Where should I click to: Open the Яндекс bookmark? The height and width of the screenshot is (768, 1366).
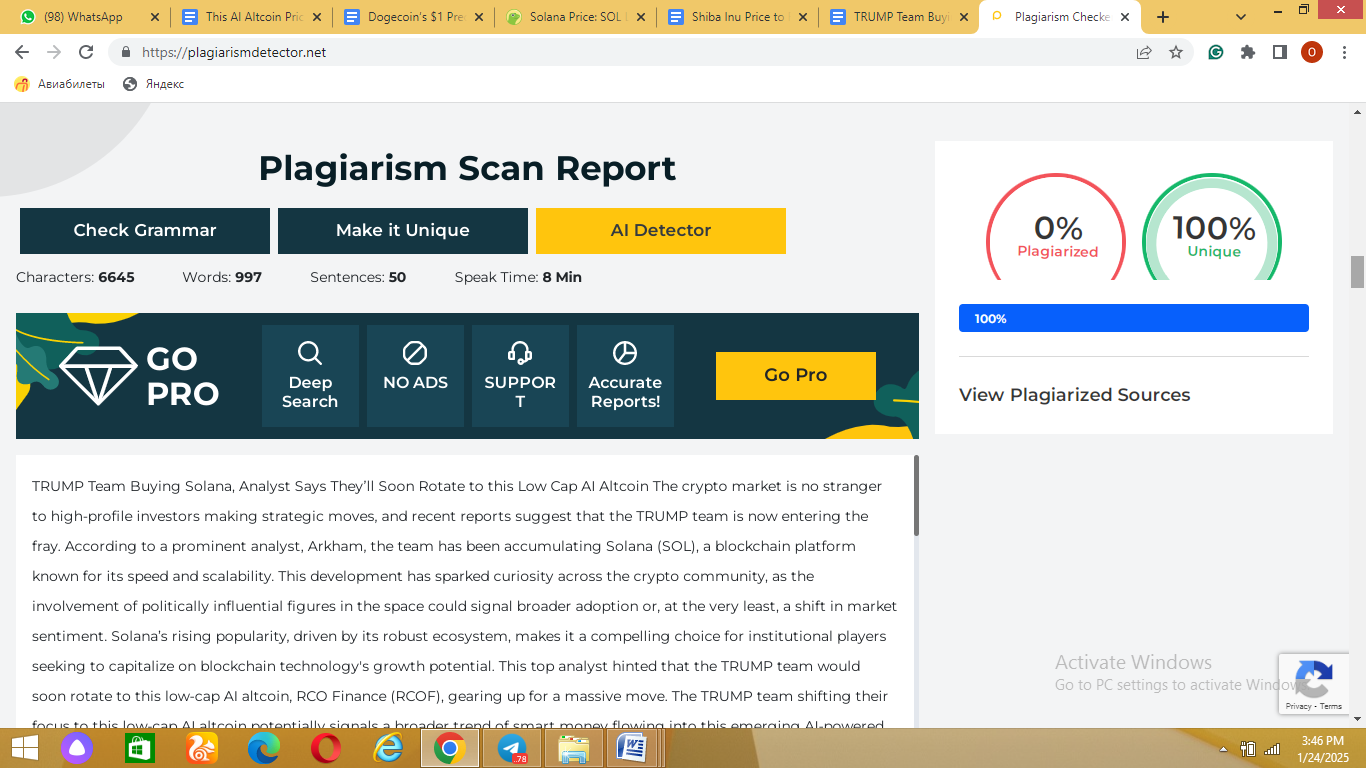click(154, 84)
